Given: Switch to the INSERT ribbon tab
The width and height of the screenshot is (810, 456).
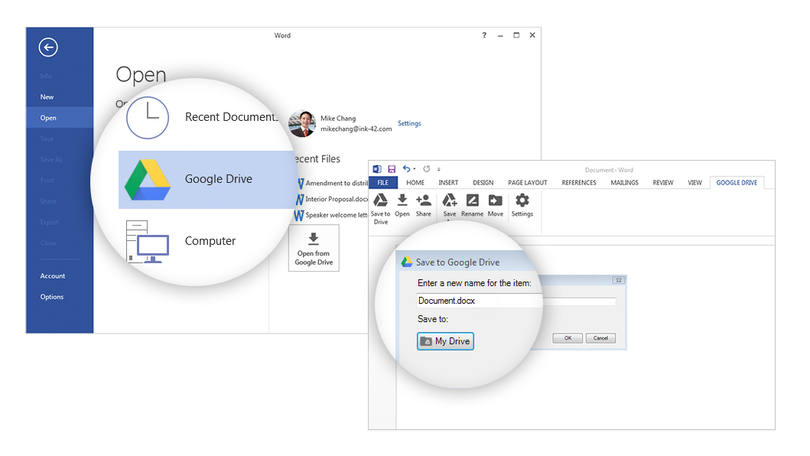Looking at the screenshot, I should point(448,183).
